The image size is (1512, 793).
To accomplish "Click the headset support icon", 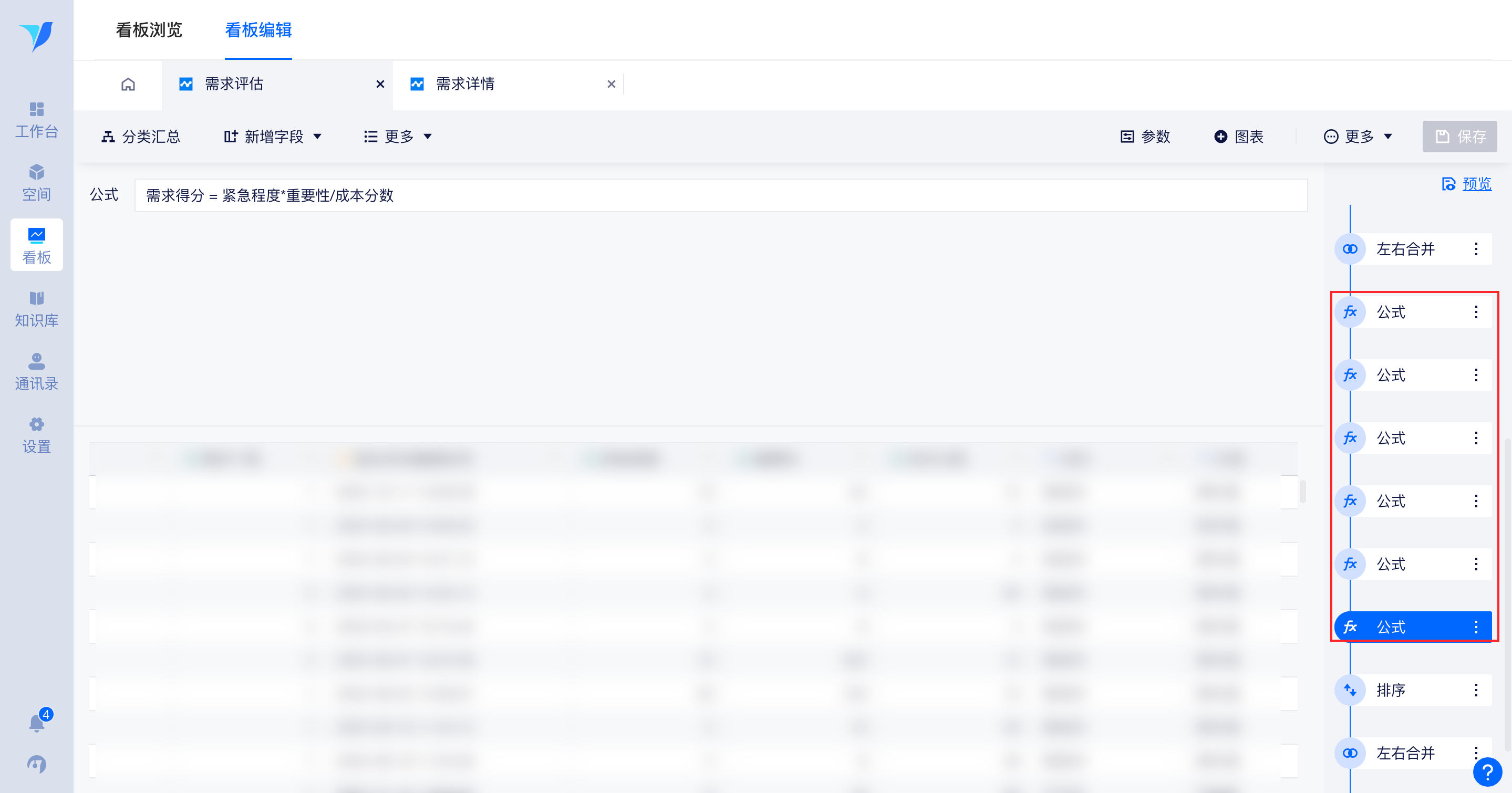I will click(x=36, y=764).
